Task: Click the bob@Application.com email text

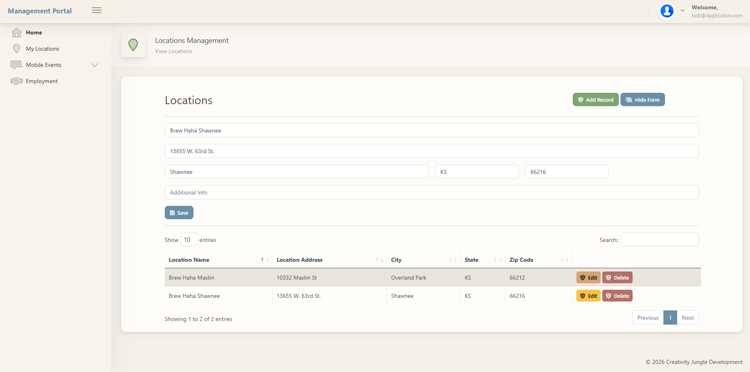Action: pos(717,16)
